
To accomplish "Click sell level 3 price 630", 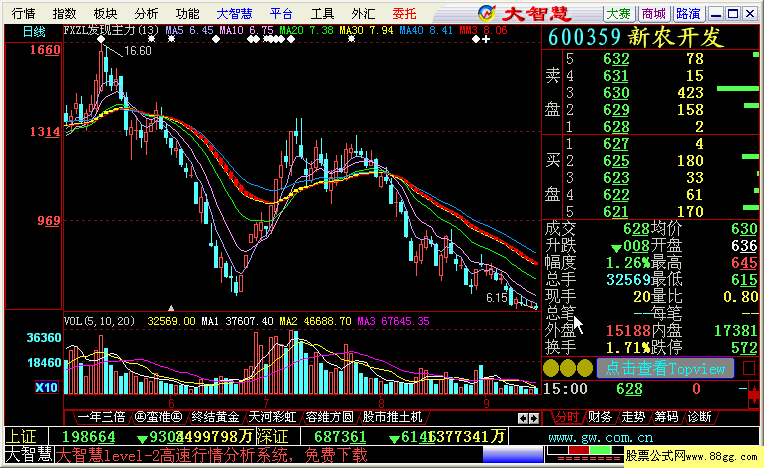I will click(616, 93).
